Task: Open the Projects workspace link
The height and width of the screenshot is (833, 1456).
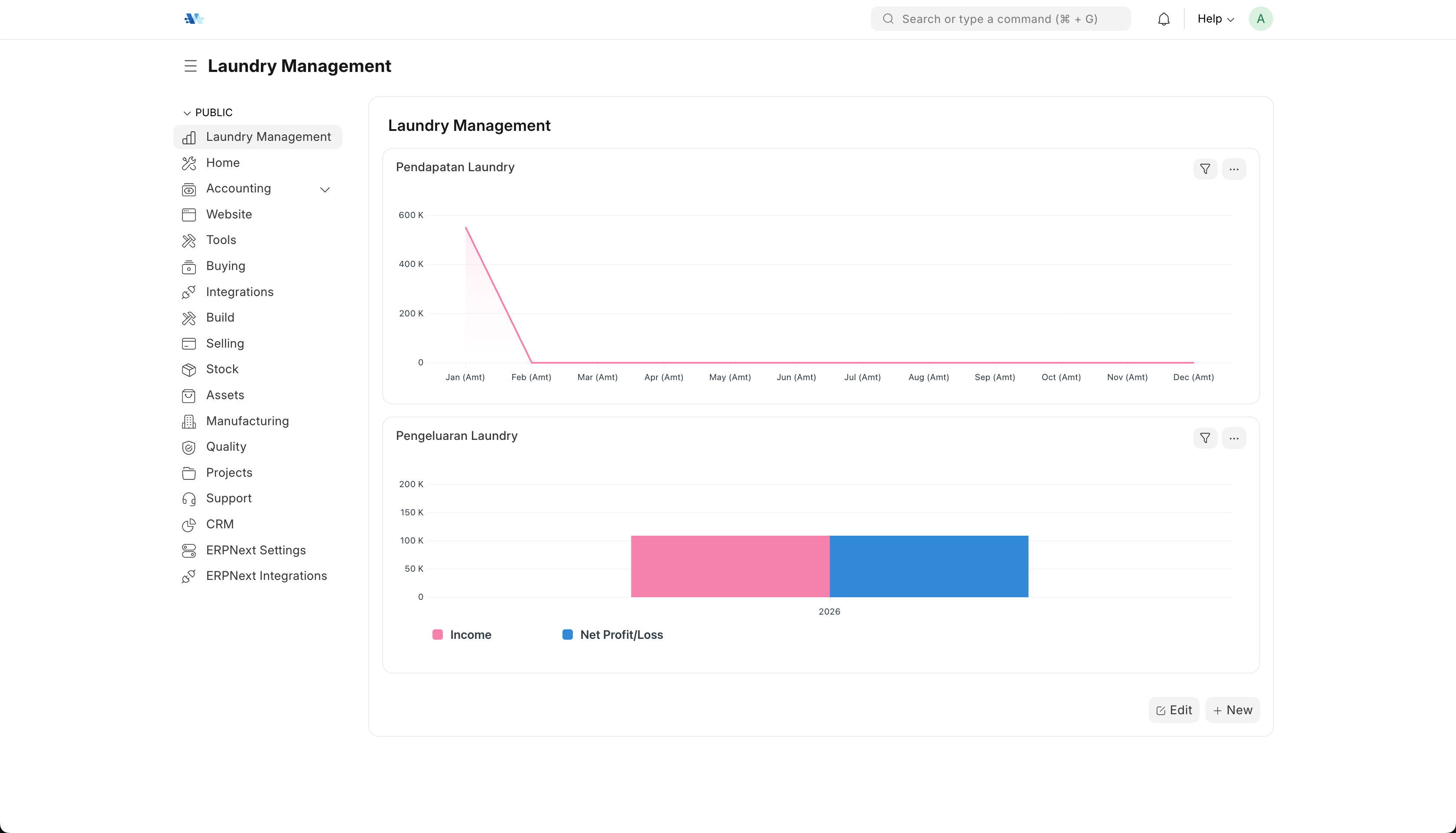Action: pyautogui.click(x=257, y=472)
